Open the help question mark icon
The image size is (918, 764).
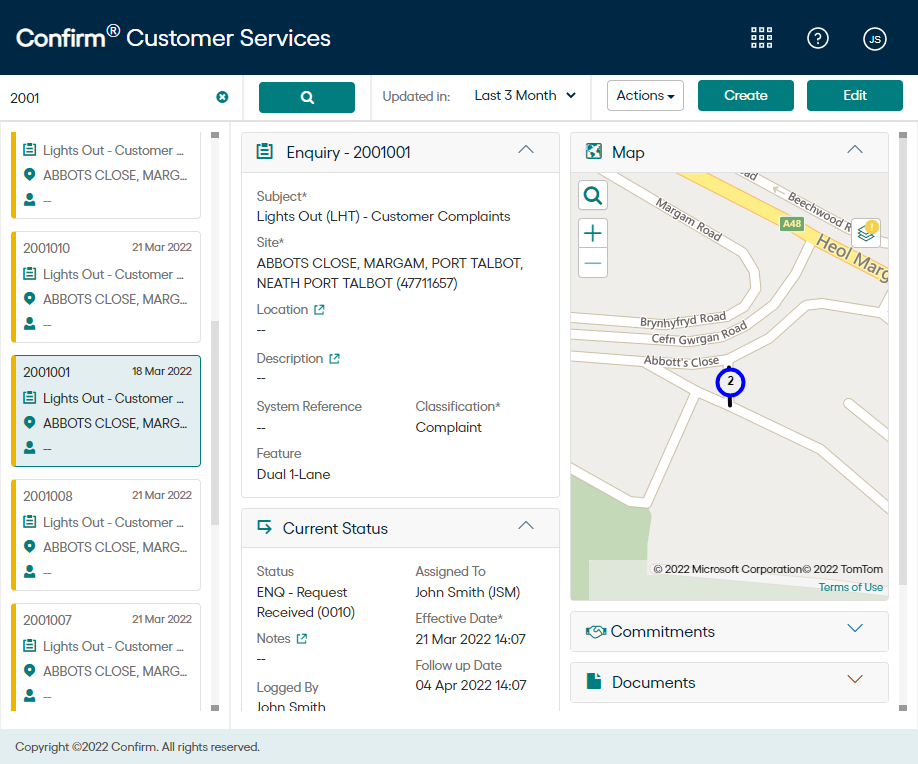[817, 39]
